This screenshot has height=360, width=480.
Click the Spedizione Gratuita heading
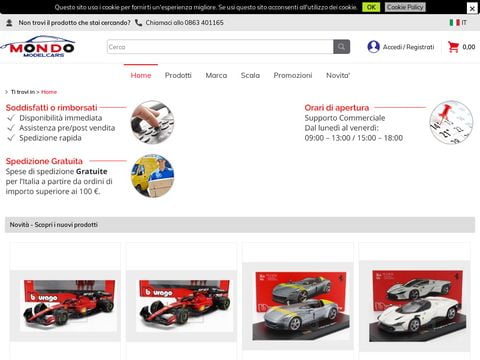[44, 161]
